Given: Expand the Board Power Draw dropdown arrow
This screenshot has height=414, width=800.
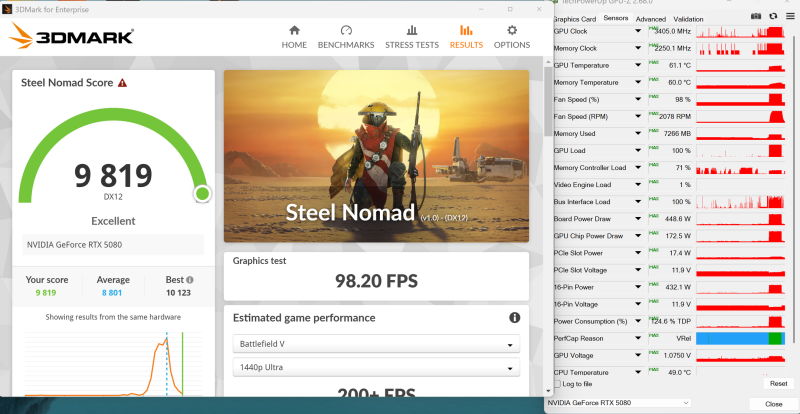Looking at the screenshot, I should point(638,219).
